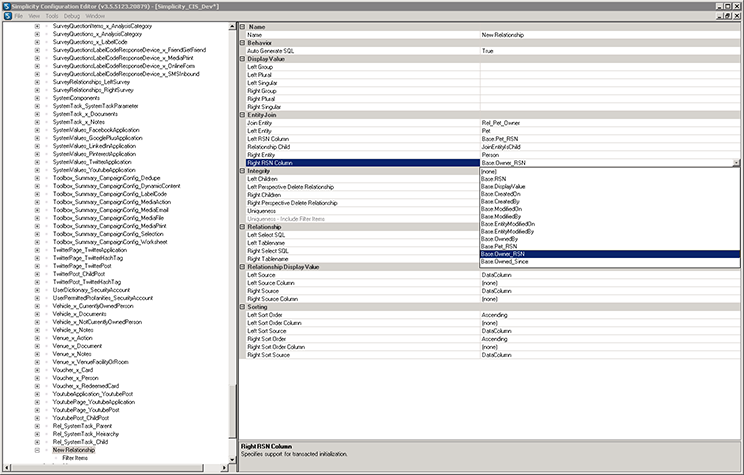The width and height of the screenshot is (744, 475).
Task: Select the Uniqueness property row
Action: pos(363,211)
